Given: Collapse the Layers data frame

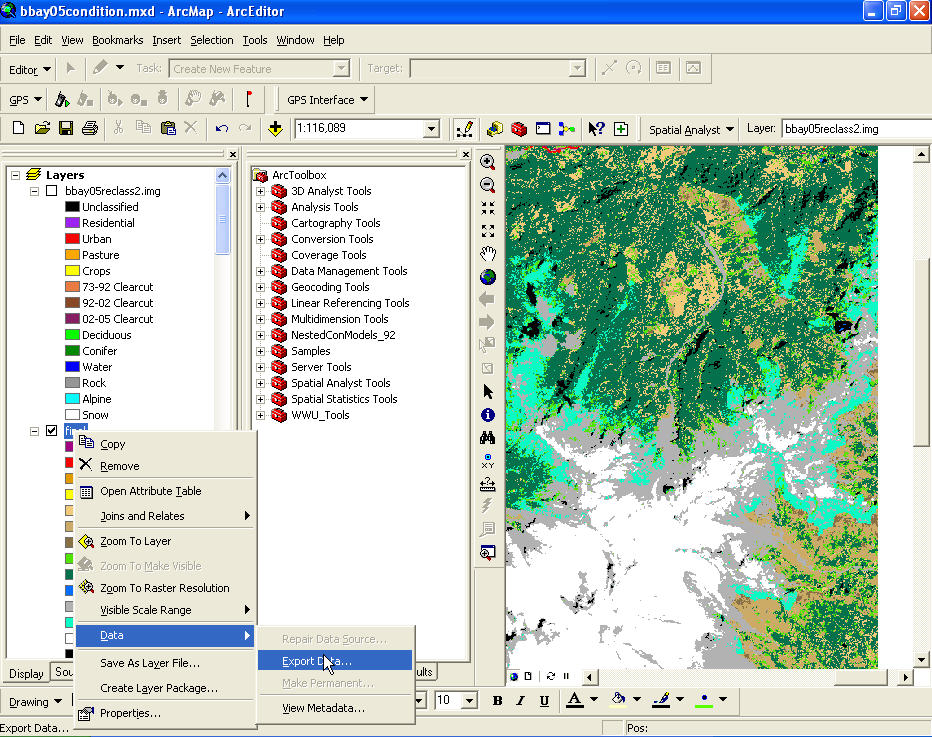Looking at the screenshot, I should pos(15,175).
